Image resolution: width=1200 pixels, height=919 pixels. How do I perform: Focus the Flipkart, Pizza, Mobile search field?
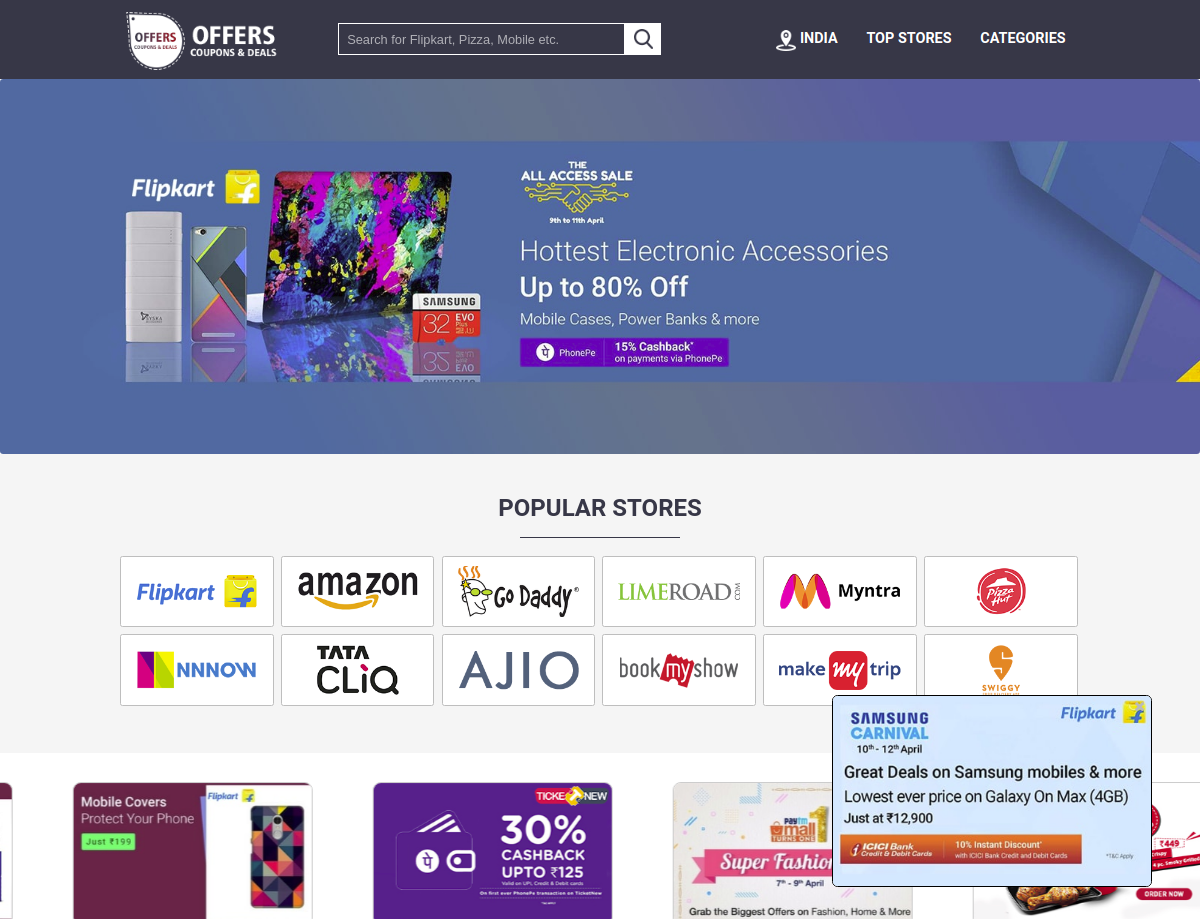[x=482, y=39]
